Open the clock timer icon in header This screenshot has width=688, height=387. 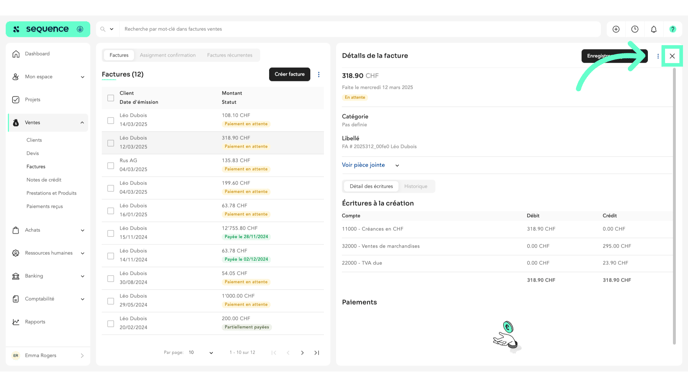635,29
